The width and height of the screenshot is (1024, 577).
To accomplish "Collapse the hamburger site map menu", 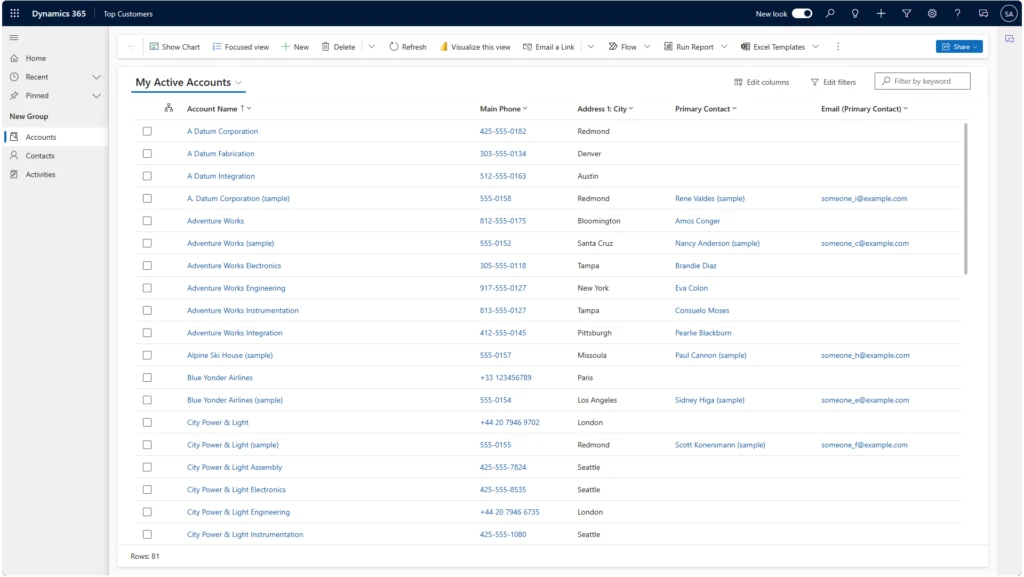I will tap(14, 38).
